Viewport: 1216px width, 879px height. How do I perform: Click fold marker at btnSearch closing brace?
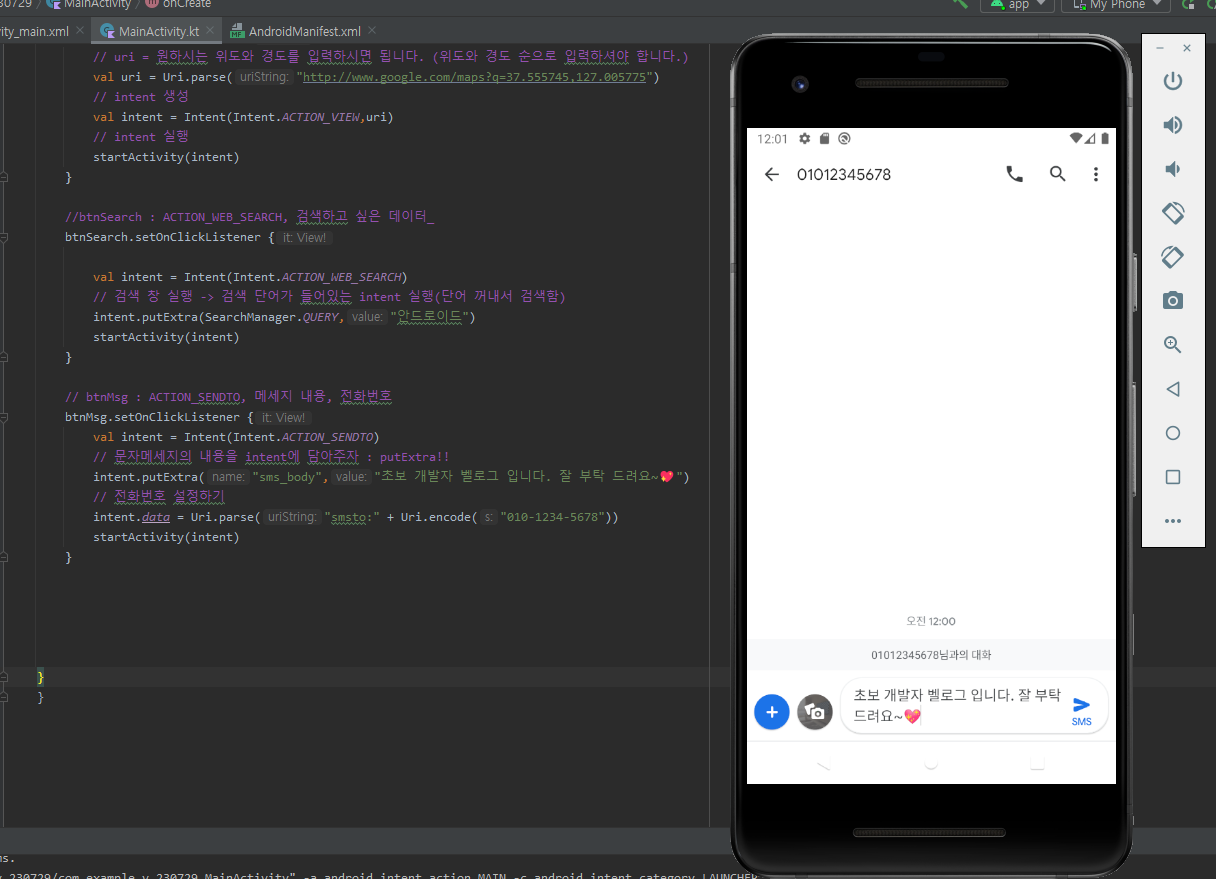tap(4, 357)
